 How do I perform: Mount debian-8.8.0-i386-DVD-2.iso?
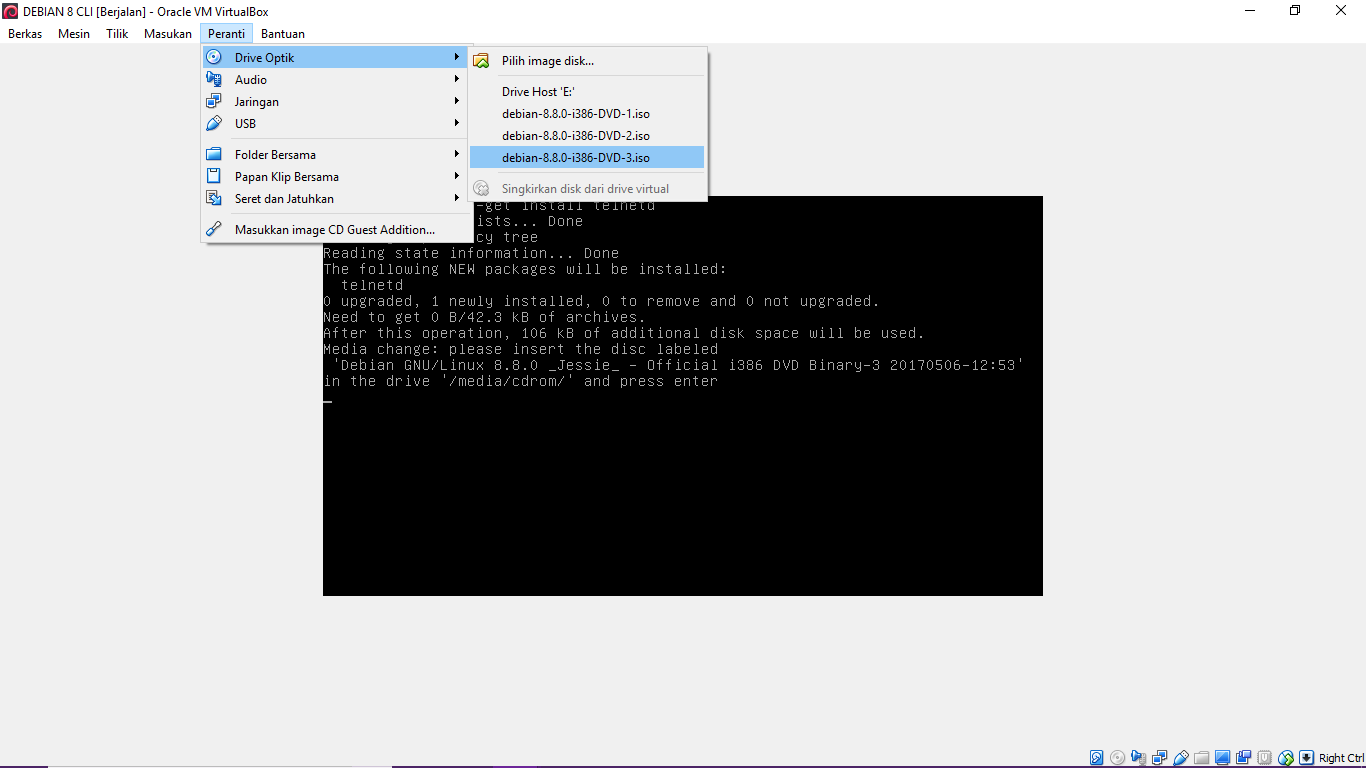coord(588,135)
